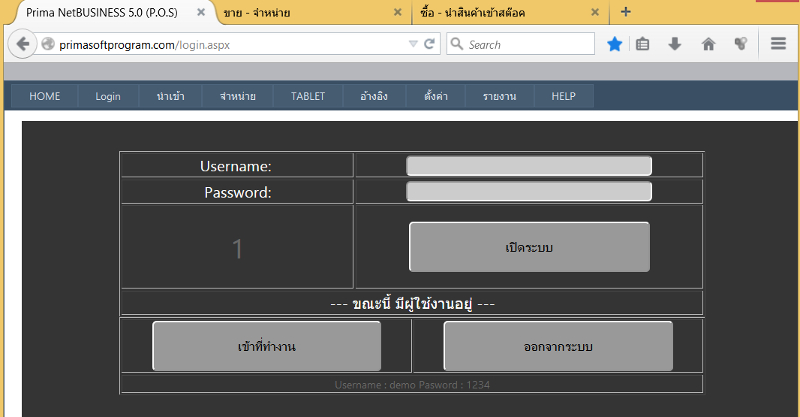Open the downloads arrow icon
Image resolution: width=800 pixels, height=417 pixels.
pos(674,44)
